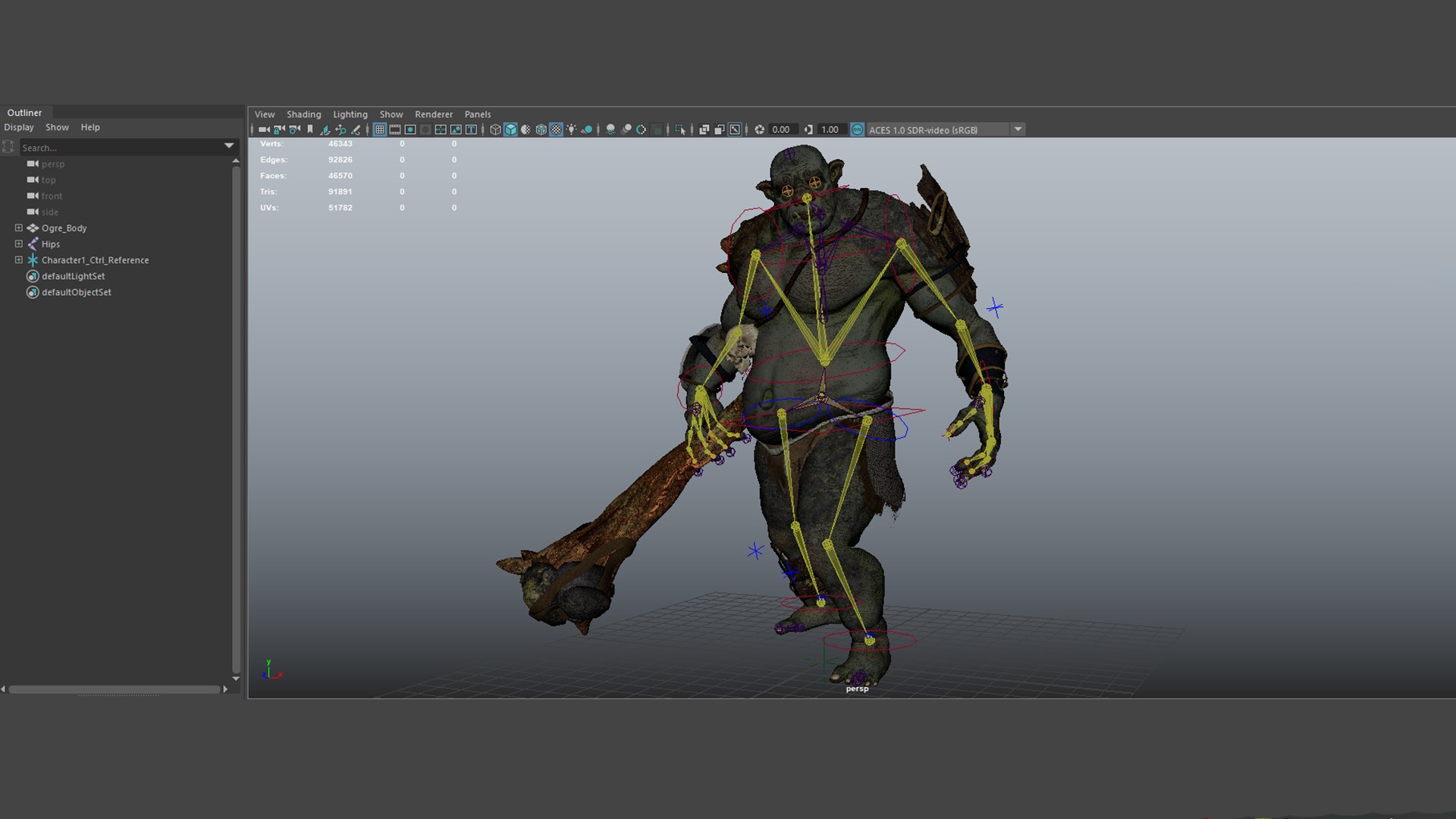Toggle X-Ray Joints display
Image resolution: width=1456 pixels, height=819 pixels.
click(x=735, y=130)
